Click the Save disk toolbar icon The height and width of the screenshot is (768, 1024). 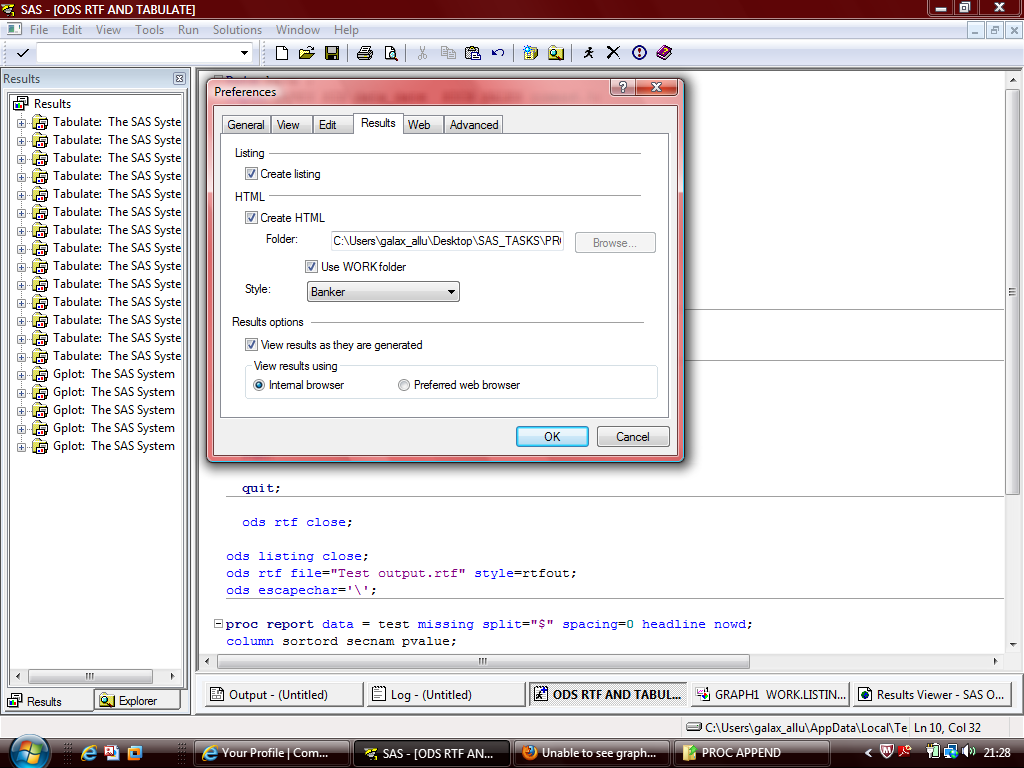(x=332, y=53)
